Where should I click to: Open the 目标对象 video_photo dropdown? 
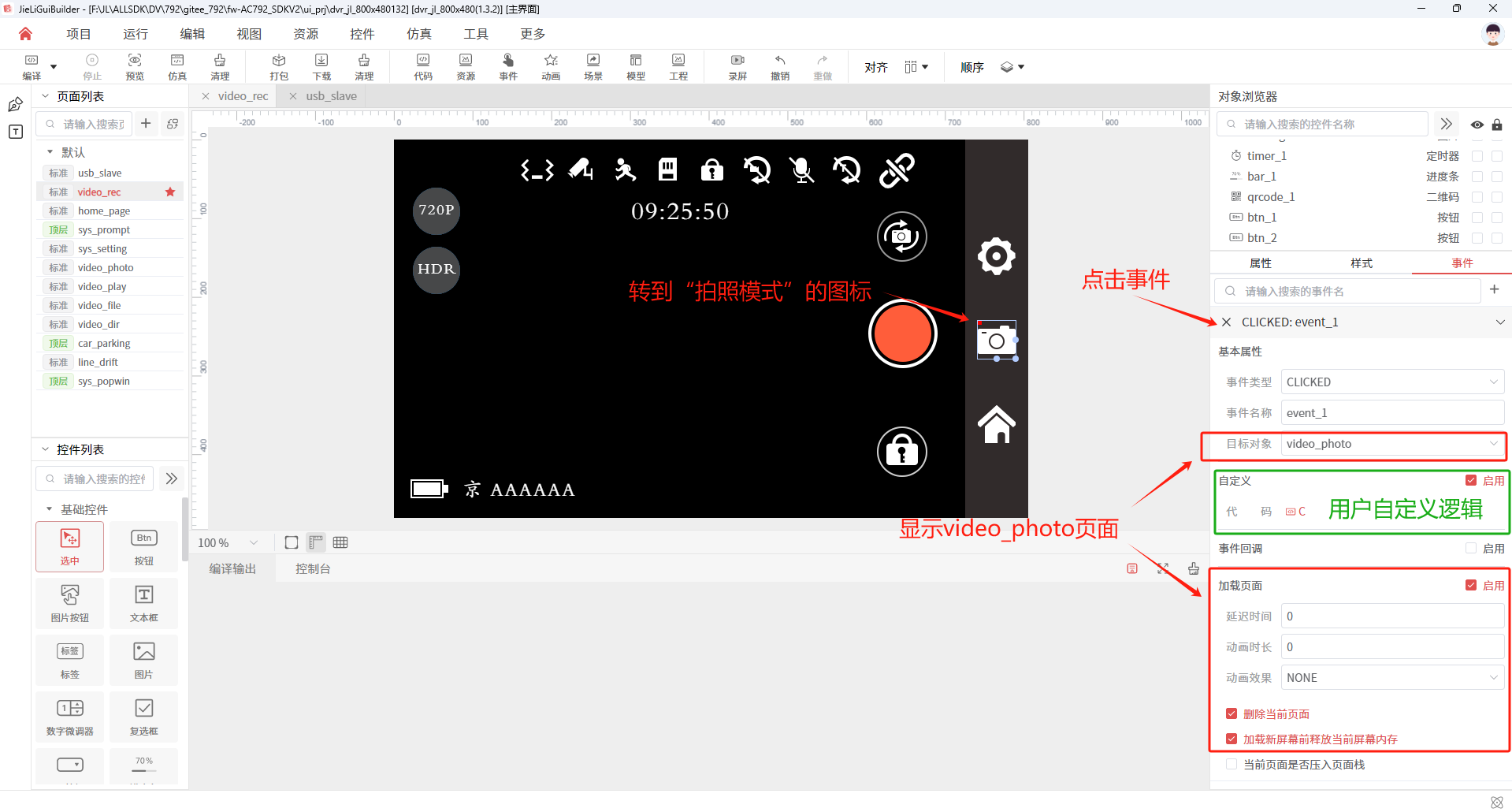(1392, 444)
